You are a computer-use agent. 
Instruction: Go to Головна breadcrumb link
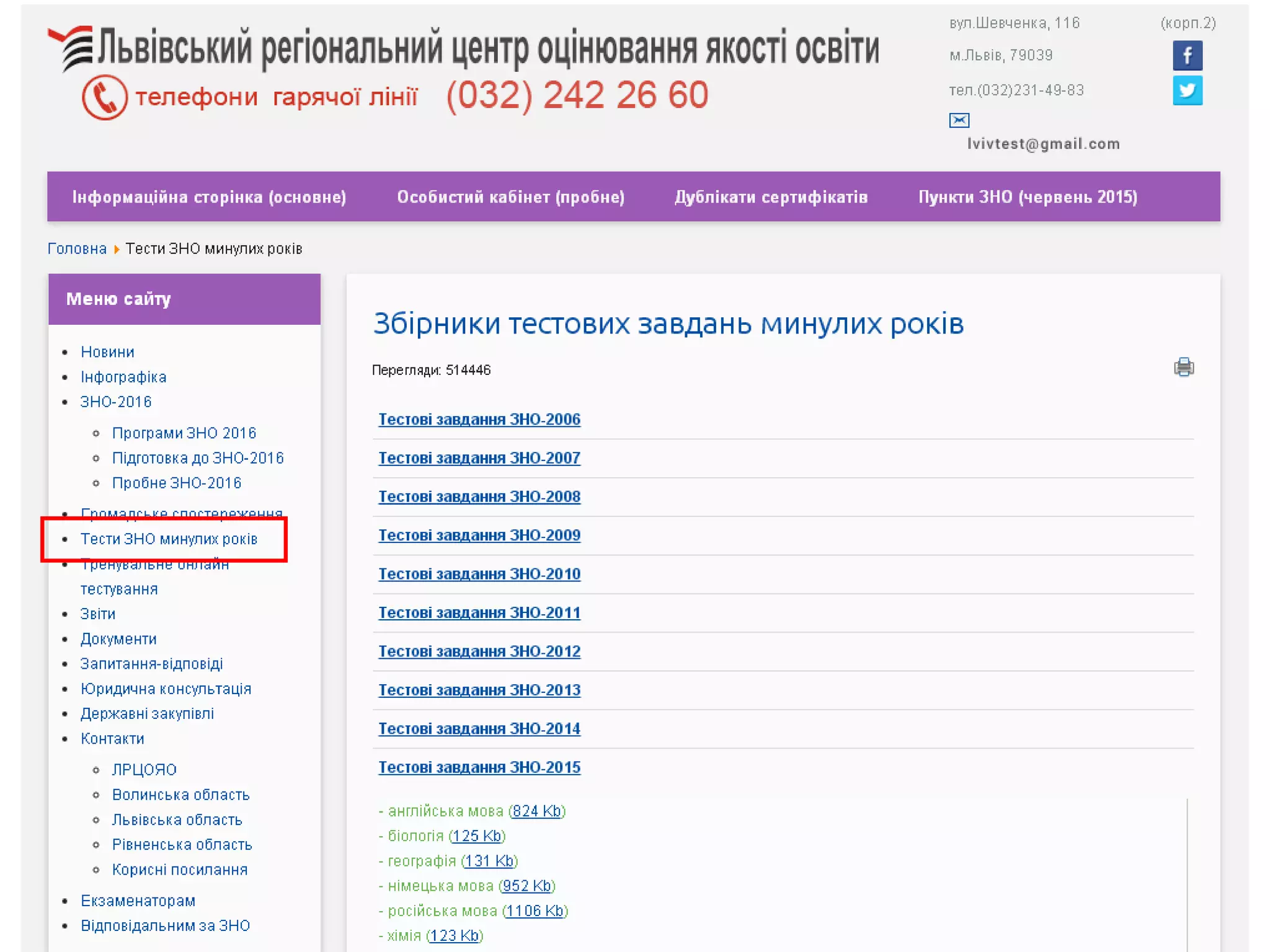pyautogui.click(x=77, y=249)
